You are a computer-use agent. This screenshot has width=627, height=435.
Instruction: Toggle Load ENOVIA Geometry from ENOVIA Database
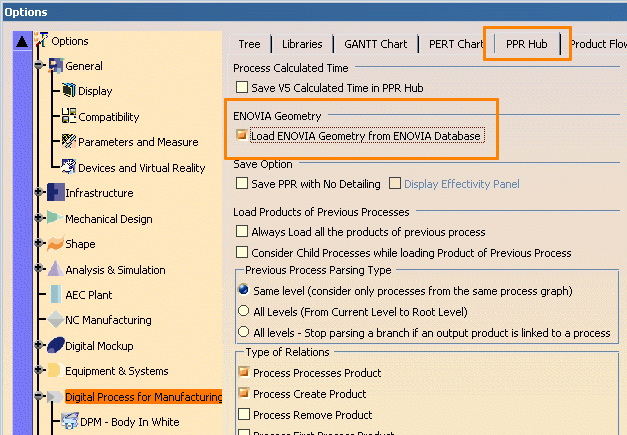click(x=241, y=135)
